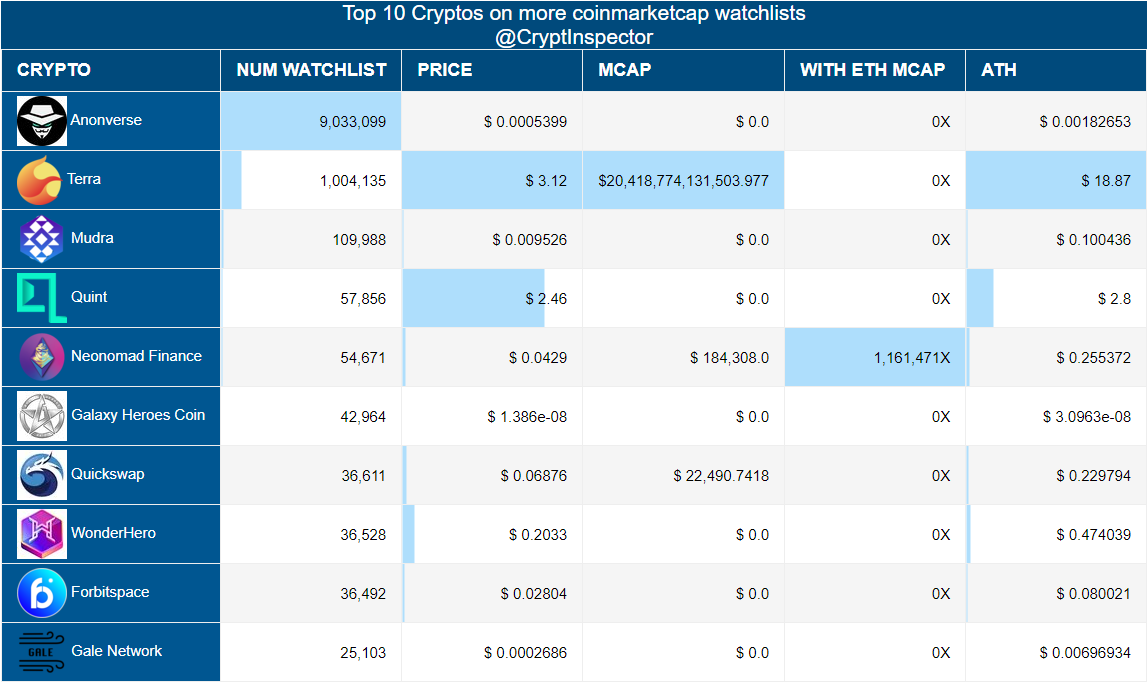This screenshot has height=683, width=1148.
Task: Select the NUM WATCHLIST column header
Action: click(x=311, y=70)
